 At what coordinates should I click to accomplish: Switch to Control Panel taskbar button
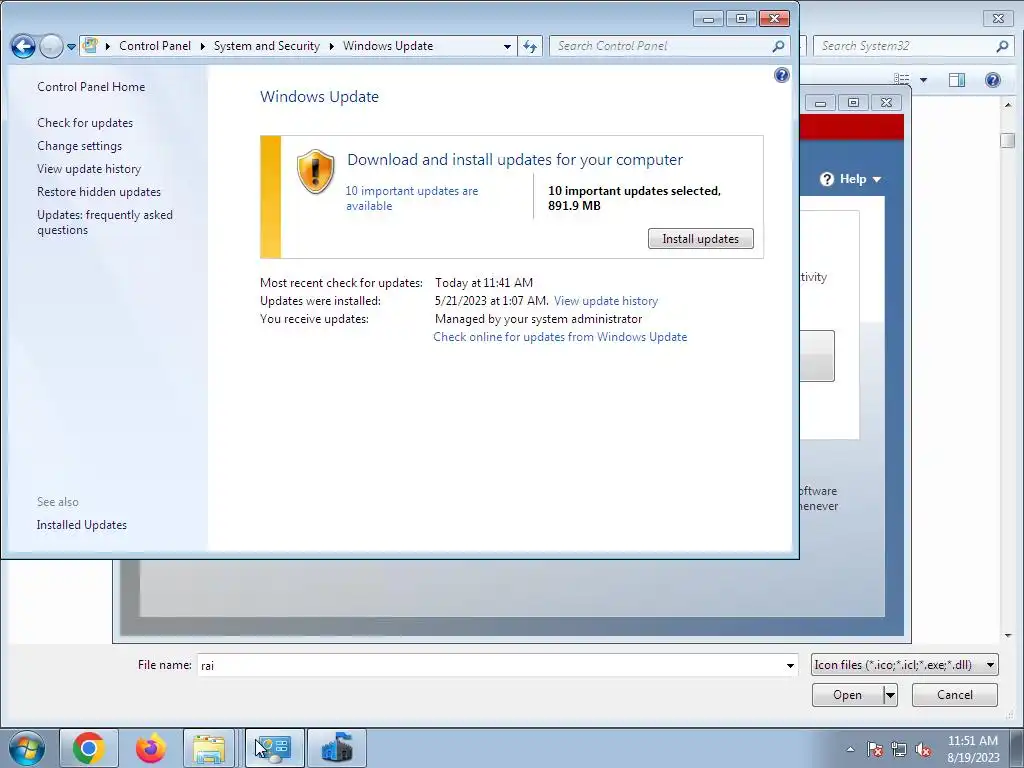(274, 748)
